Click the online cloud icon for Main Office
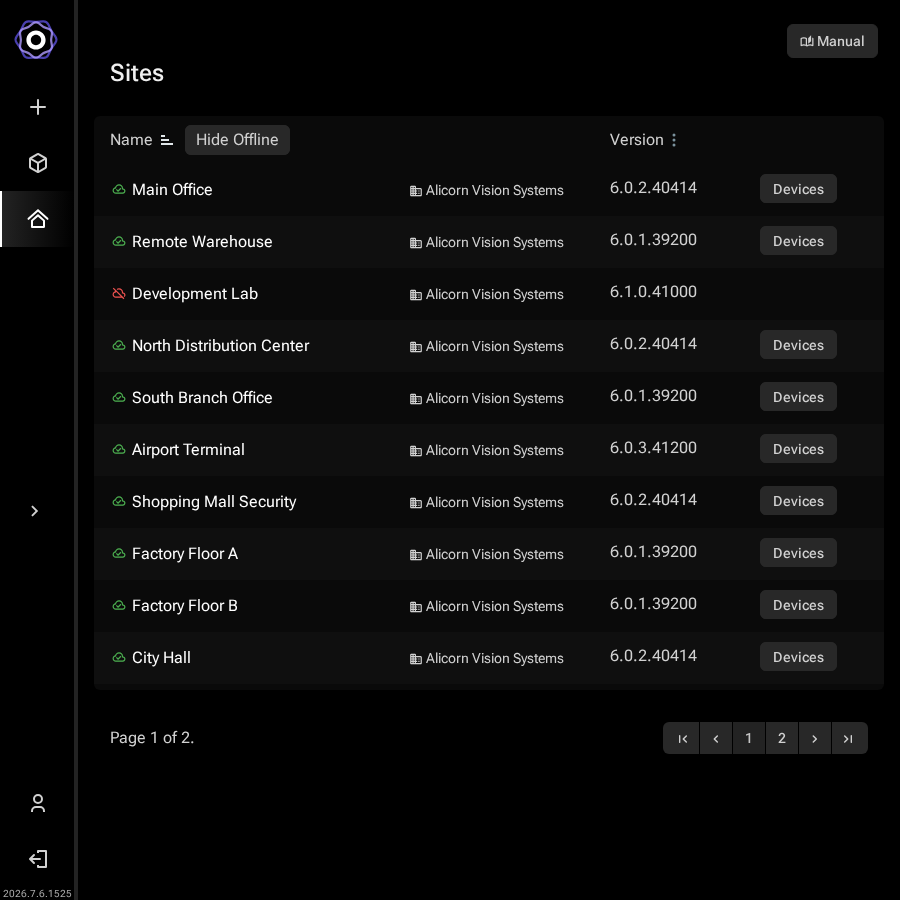900x900 pixels. point(119,189)
